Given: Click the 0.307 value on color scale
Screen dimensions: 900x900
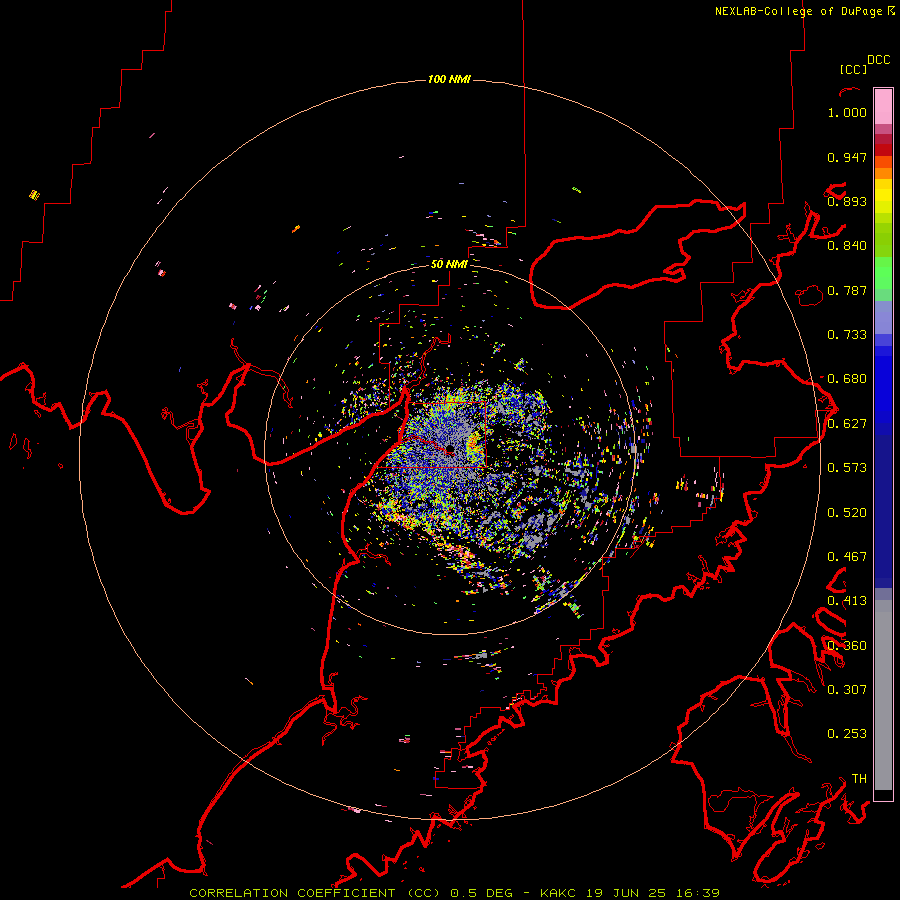Looking at the screenshot, I should pyautogui.click(x=847, y=690).
